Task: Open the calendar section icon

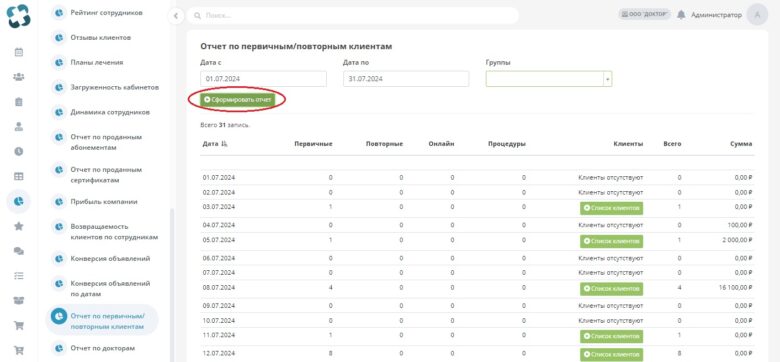Action: (x=18, y=52)
